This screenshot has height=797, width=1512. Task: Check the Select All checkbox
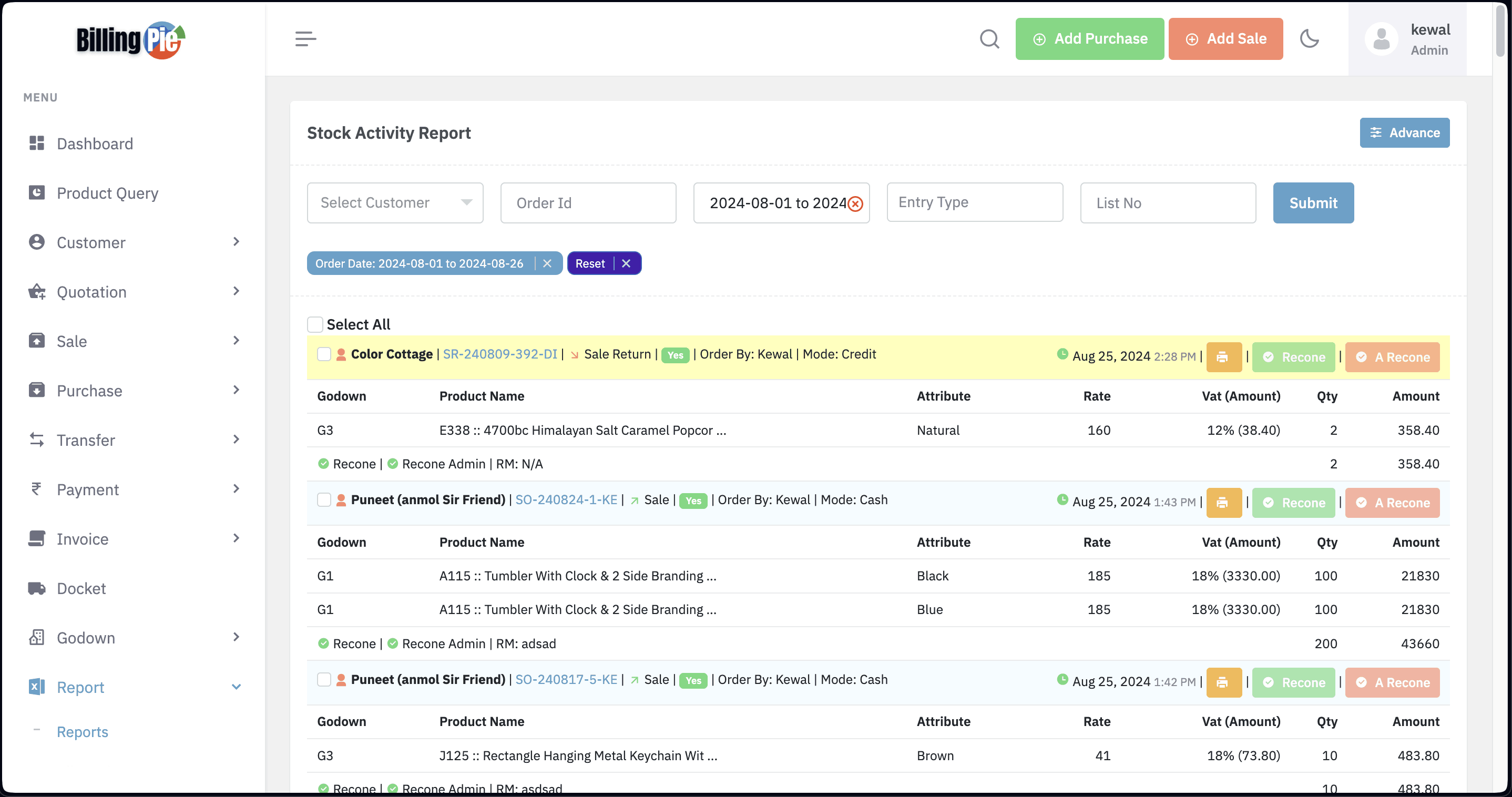[x=315, y=324]
